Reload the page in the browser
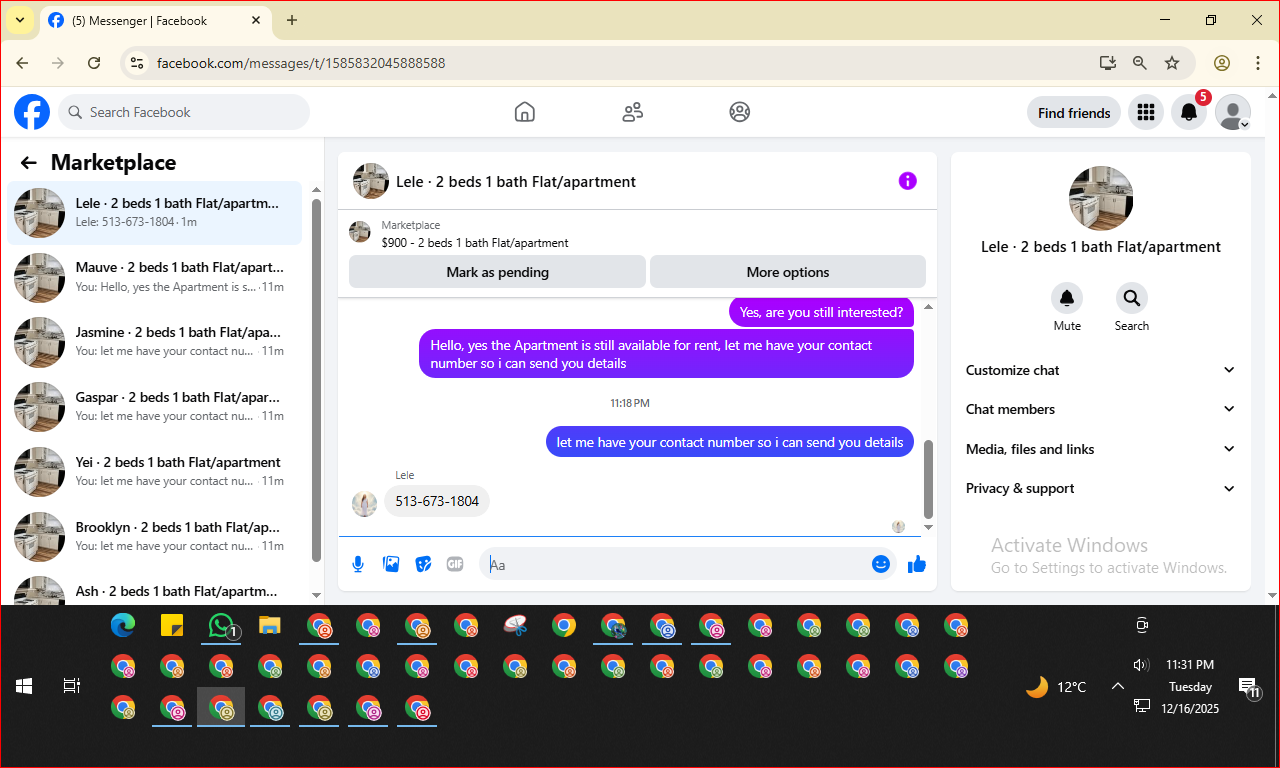 [x=94, y=63]
